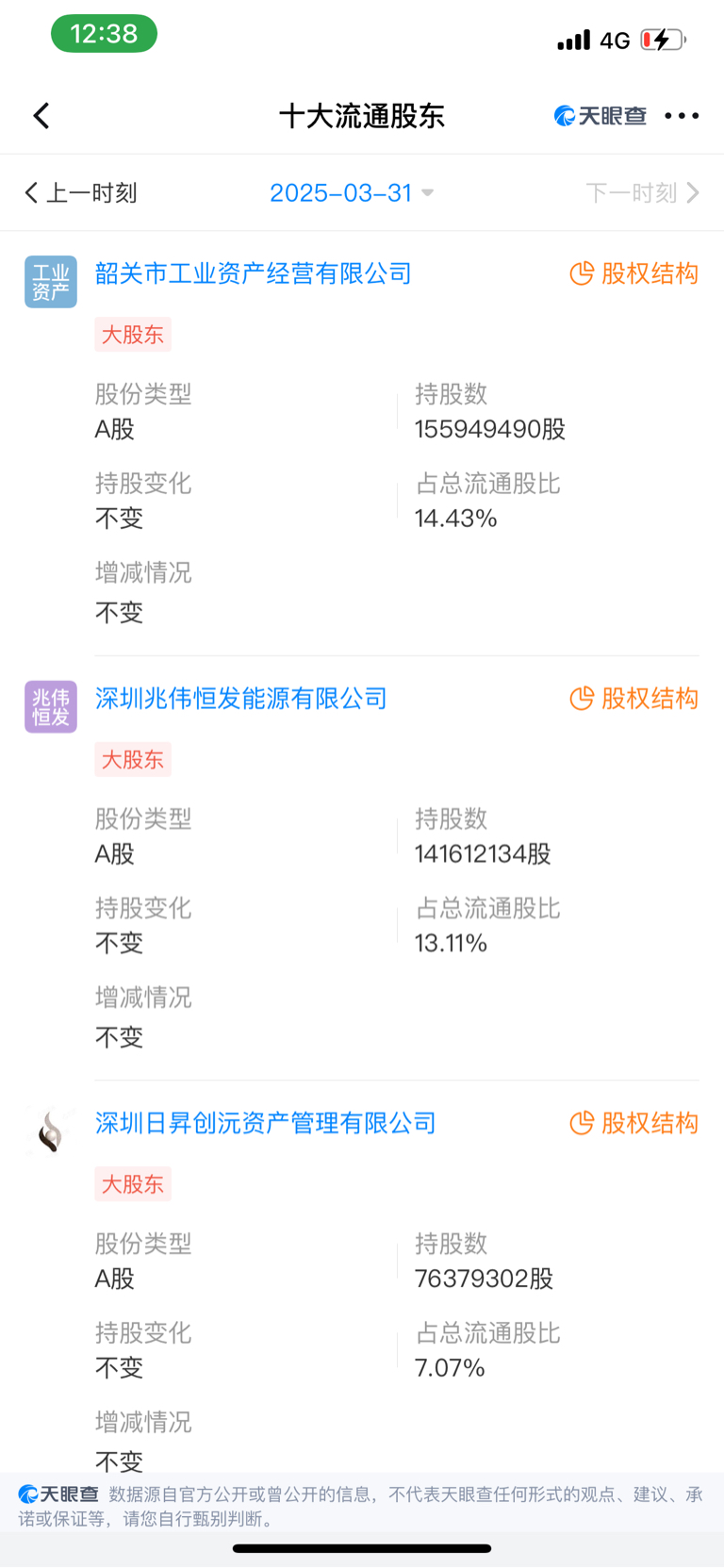Click pie chart icon beside 深圳兆伟恒发
Screen dimensions: 724x1568
coord(582,698)
